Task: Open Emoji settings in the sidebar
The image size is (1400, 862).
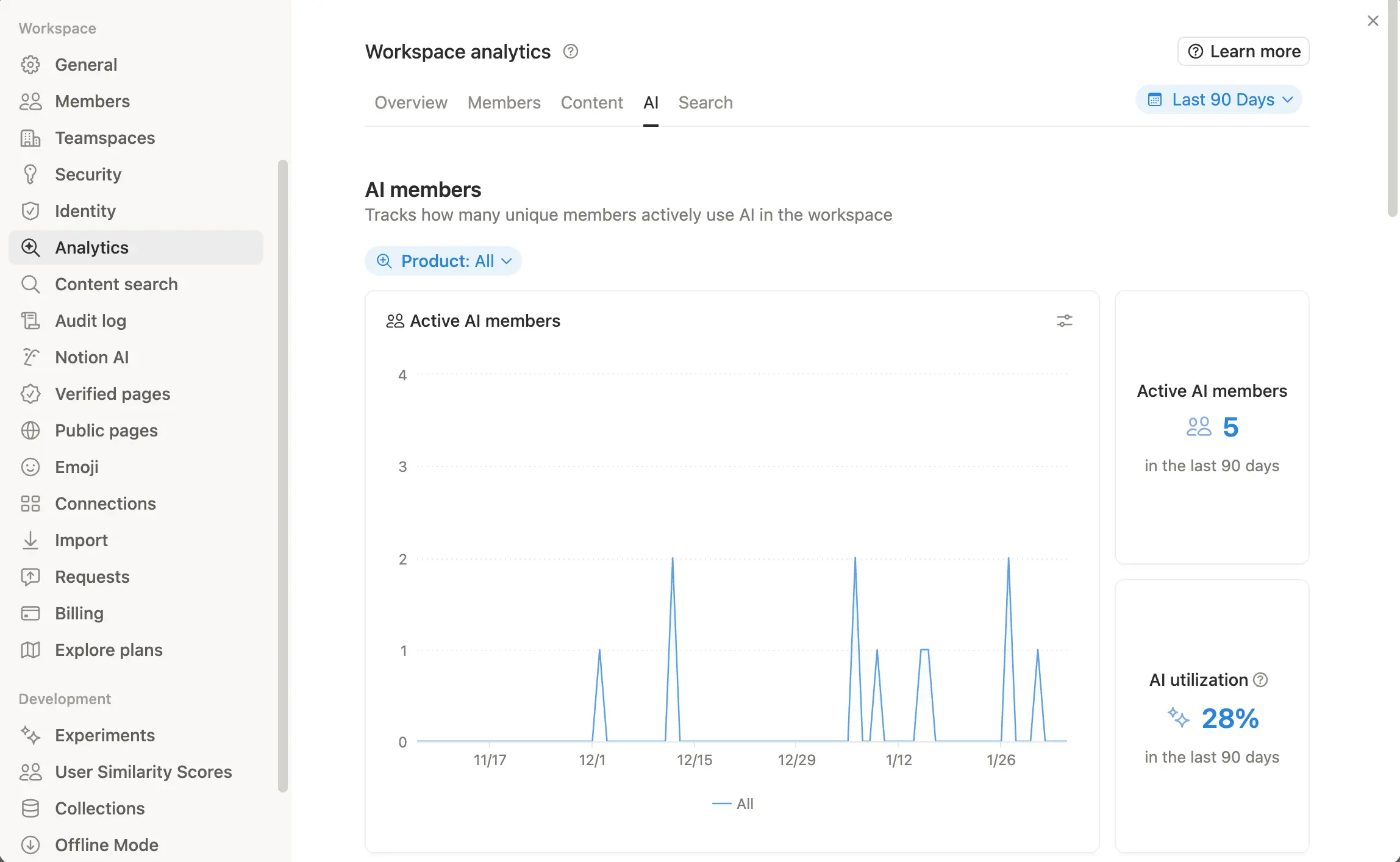Action: [76, 467]
